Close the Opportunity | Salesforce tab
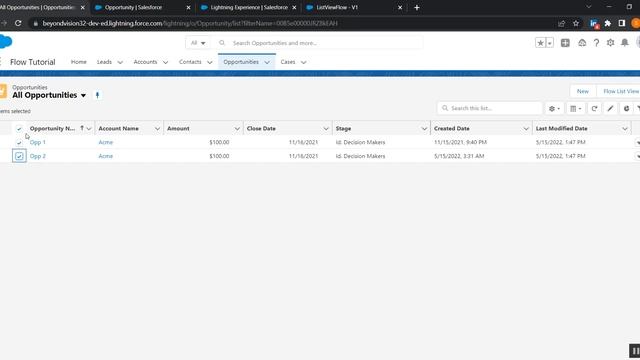Screen dimensions: 640x360 tap(188, 7)
